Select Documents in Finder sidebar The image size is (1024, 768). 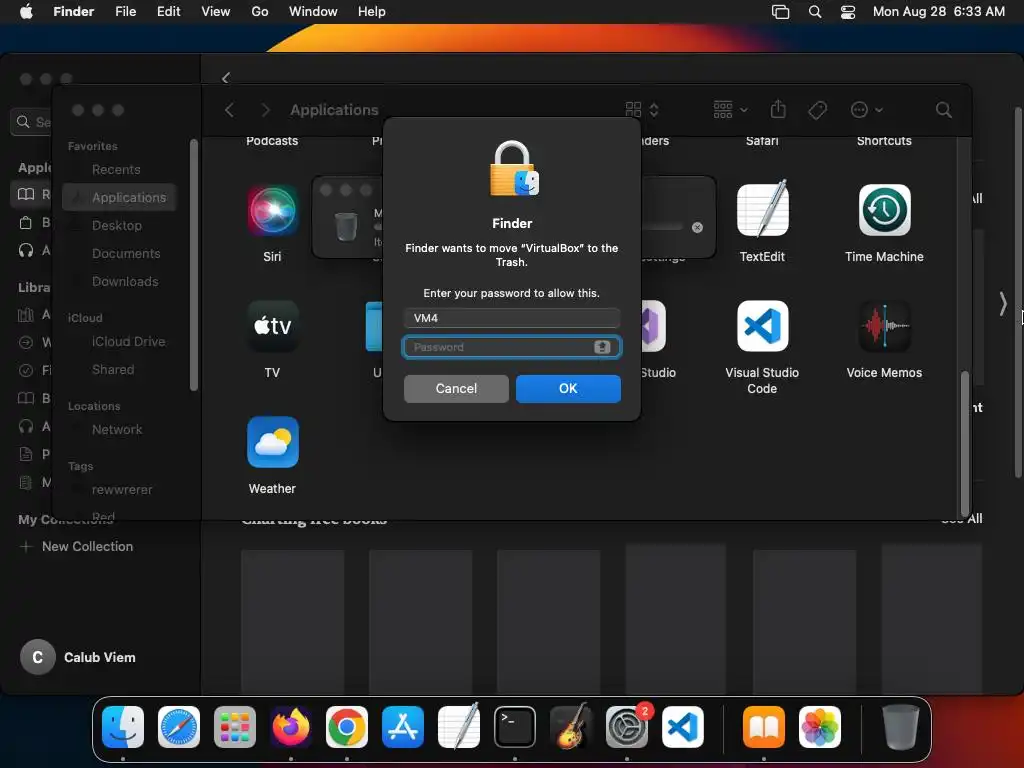click(120, 253)
